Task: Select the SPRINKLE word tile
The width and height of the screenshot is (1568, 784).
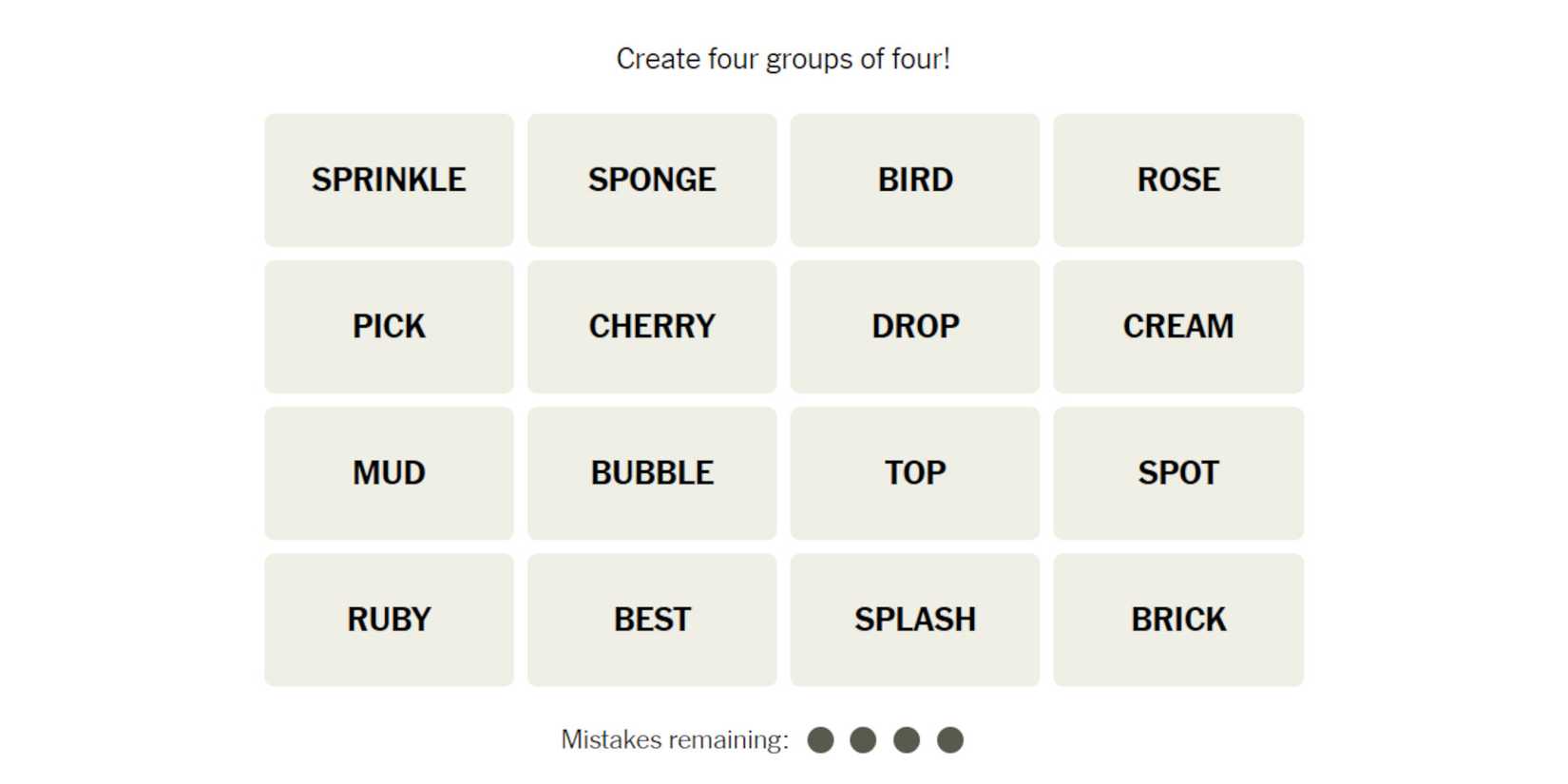Action: tap(389, 181)
